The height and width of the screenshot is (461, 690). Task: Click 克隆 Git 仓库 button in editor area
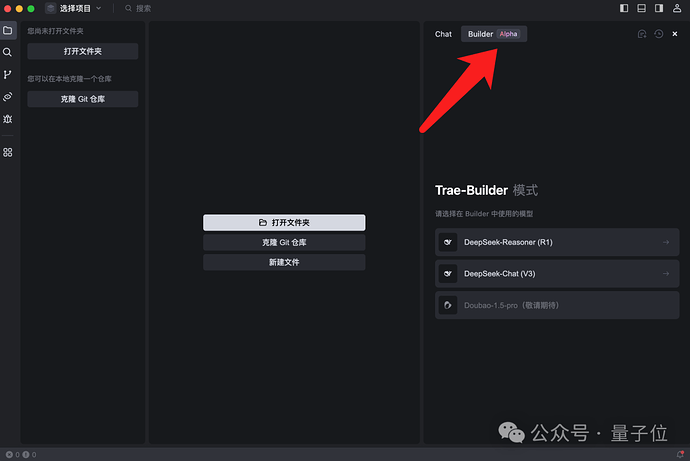coord(284,242)
